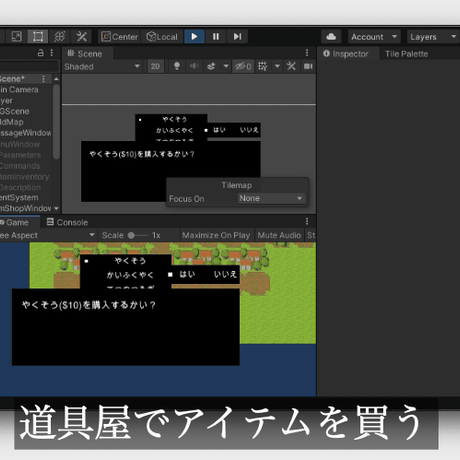Toggle the scene grid icon
Viewport: 460px width, 460px height.
pos(262,66)
